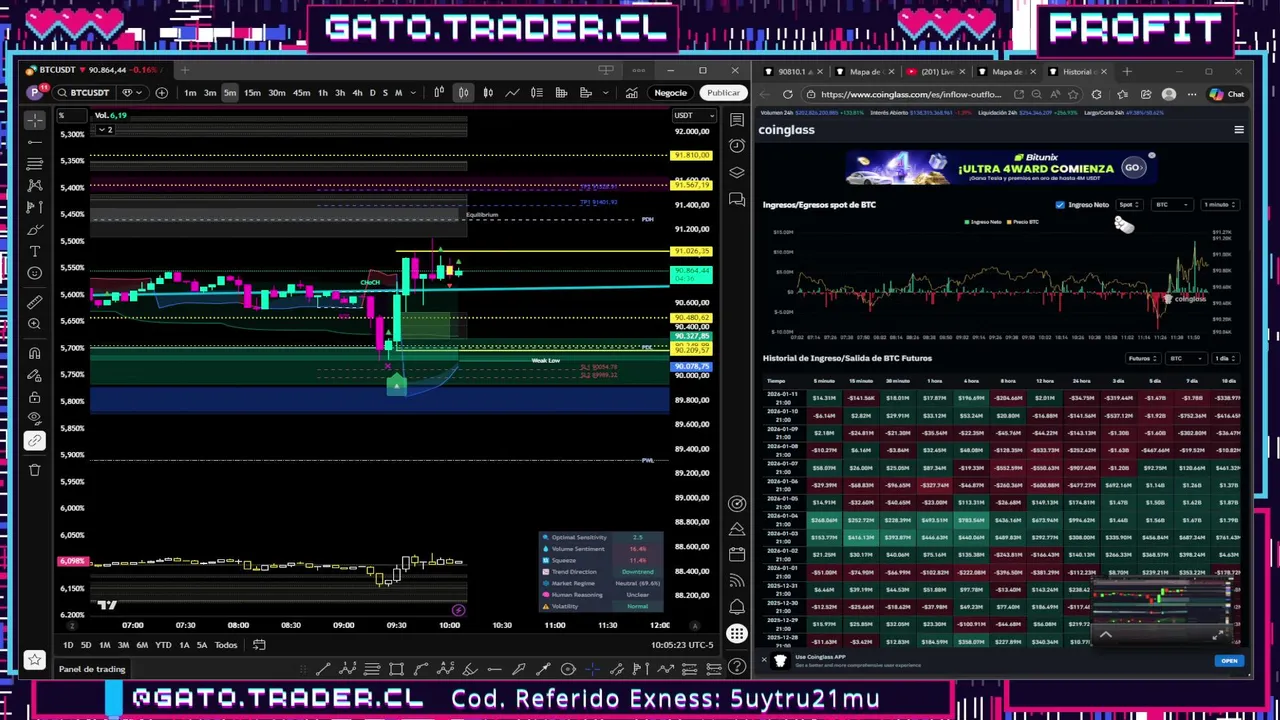Open the Panel de trading
The height and width of the screenshot is (720, 1280).
92,669
